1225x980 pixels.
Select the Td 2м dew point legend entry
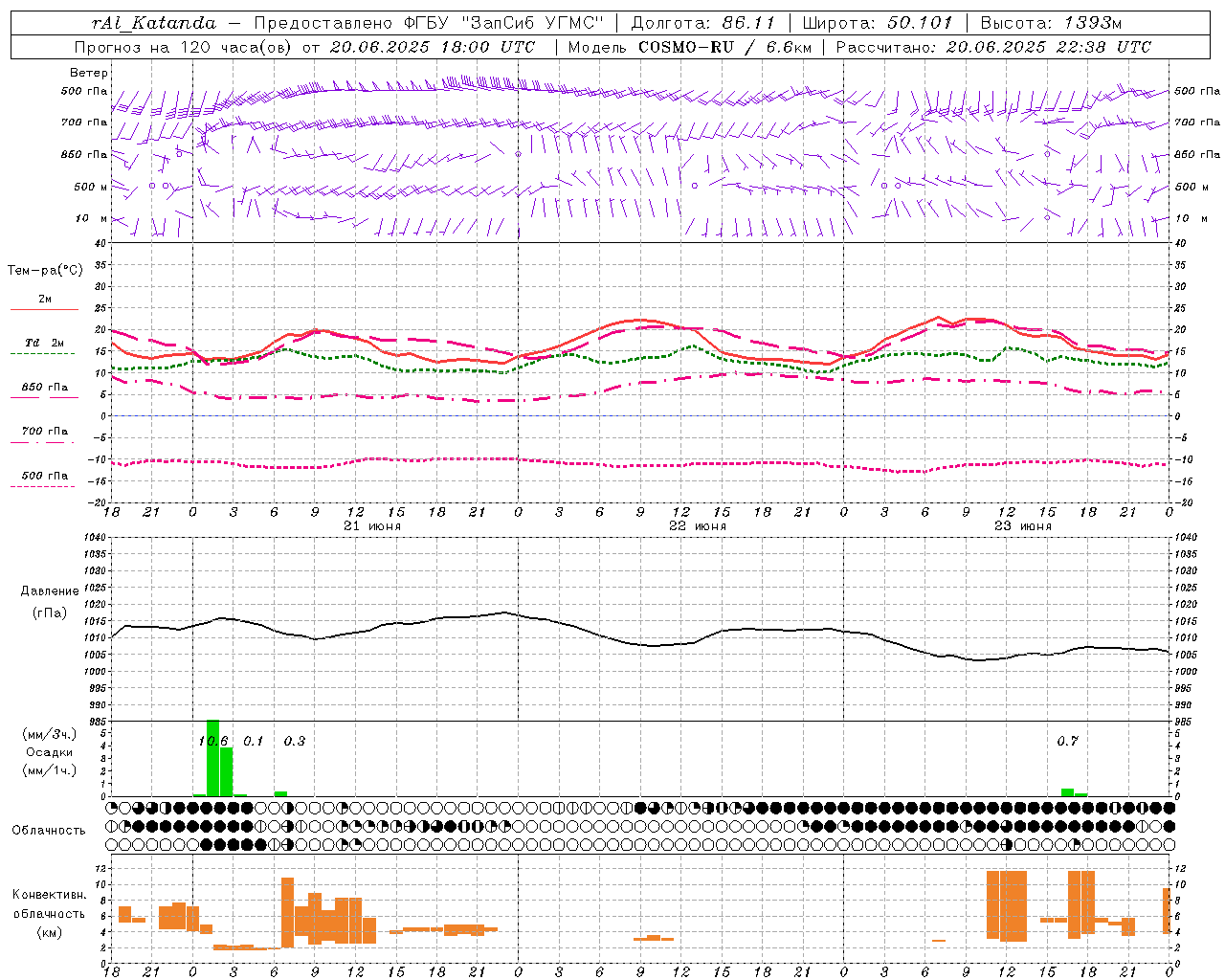(45, 343)
